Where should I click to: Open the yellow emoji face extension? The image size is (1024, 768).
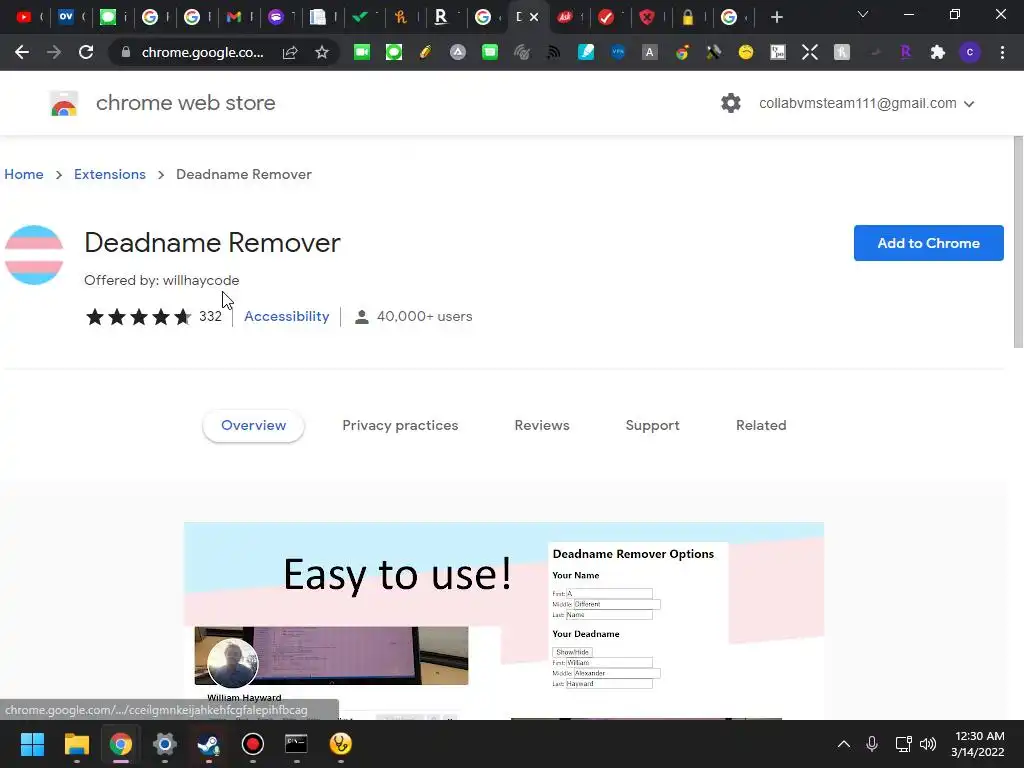pos(745,52)
